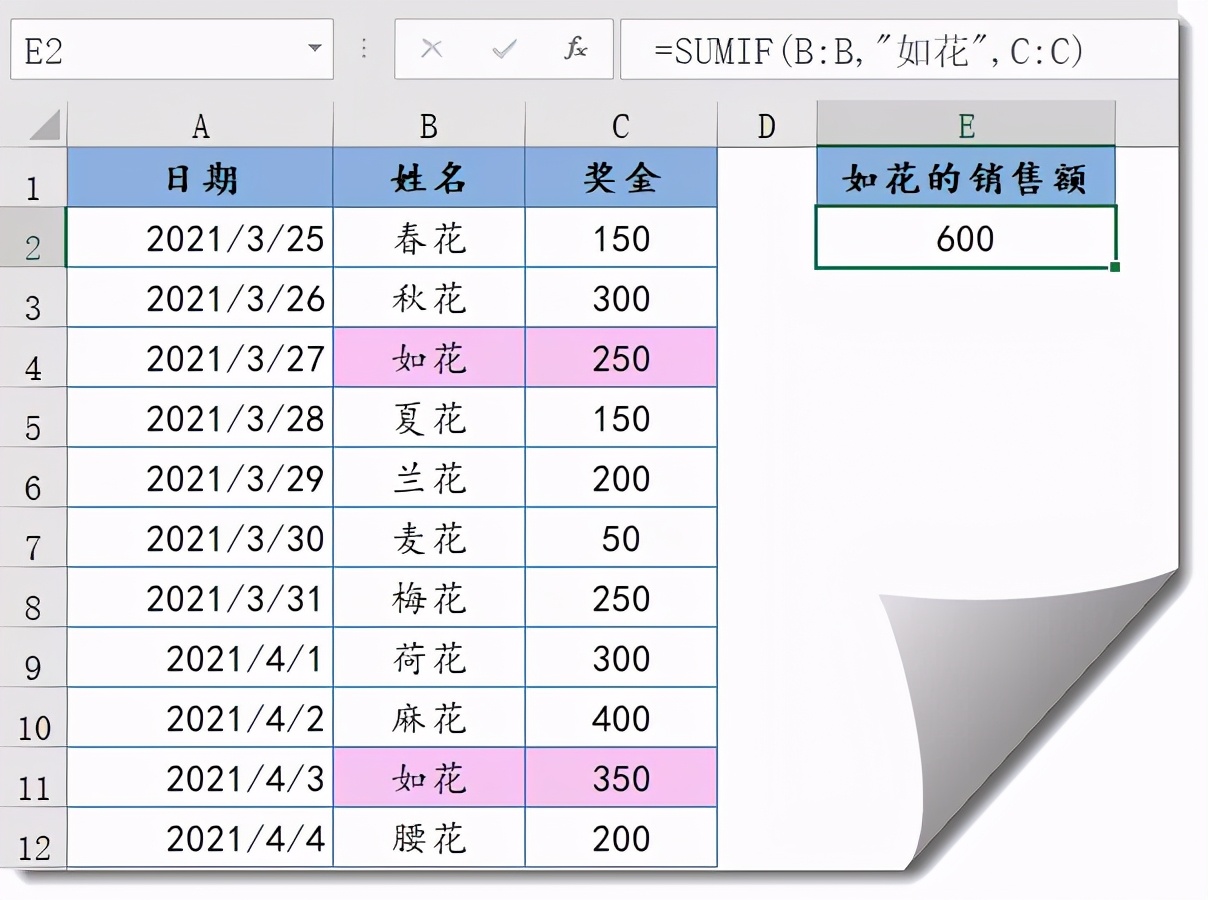Click the Name Box showing E2
Viewport: 1208px width, 900px height.
160,49
